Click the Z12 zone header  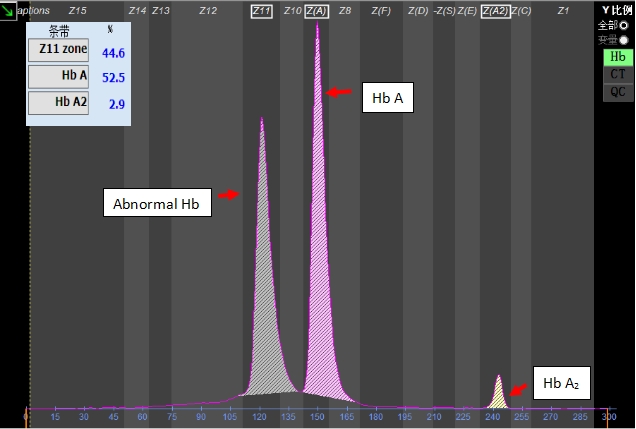point(208,10)
